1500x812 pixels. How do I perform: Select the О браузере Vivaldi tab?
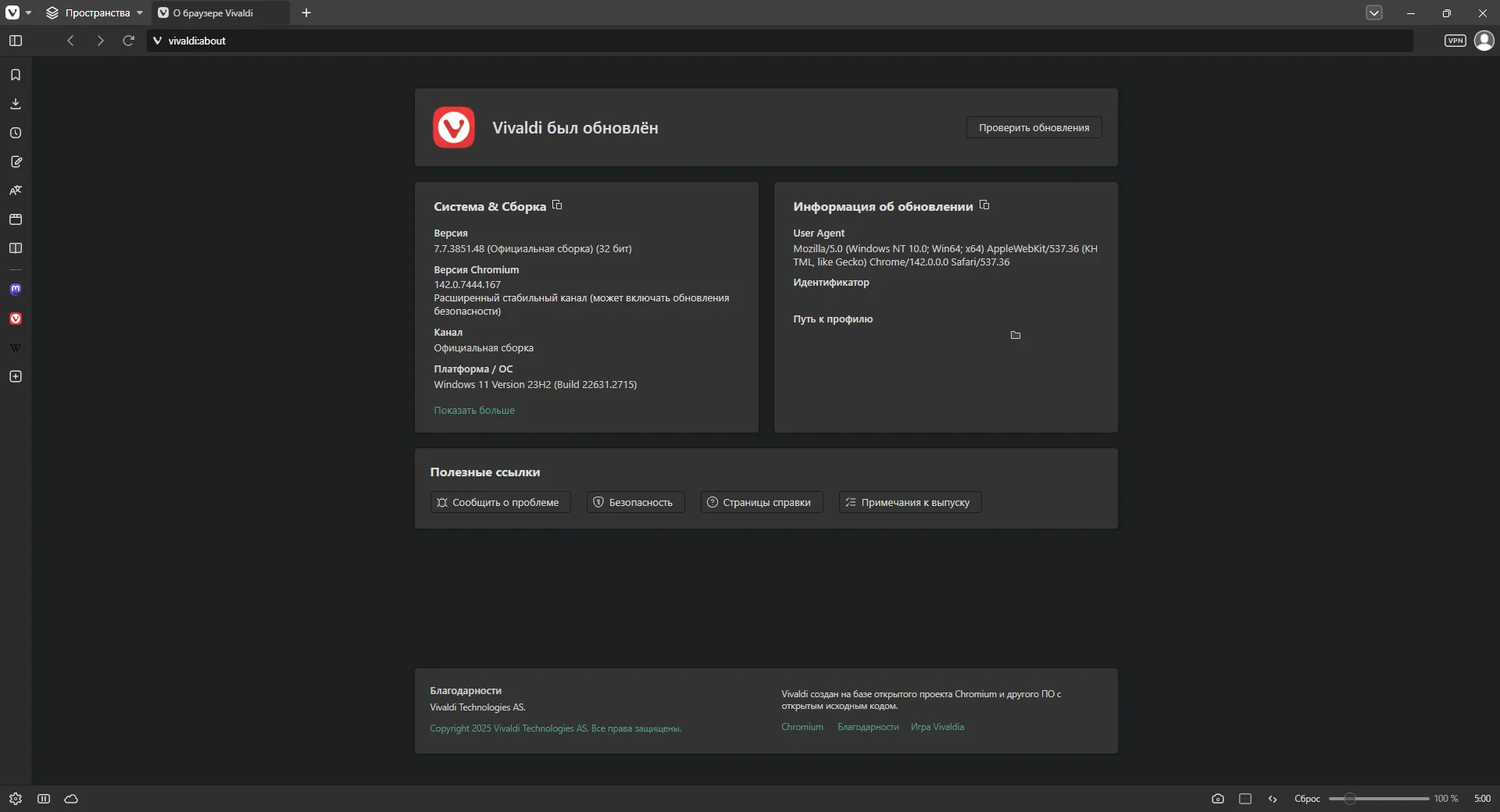coord(213,13)
